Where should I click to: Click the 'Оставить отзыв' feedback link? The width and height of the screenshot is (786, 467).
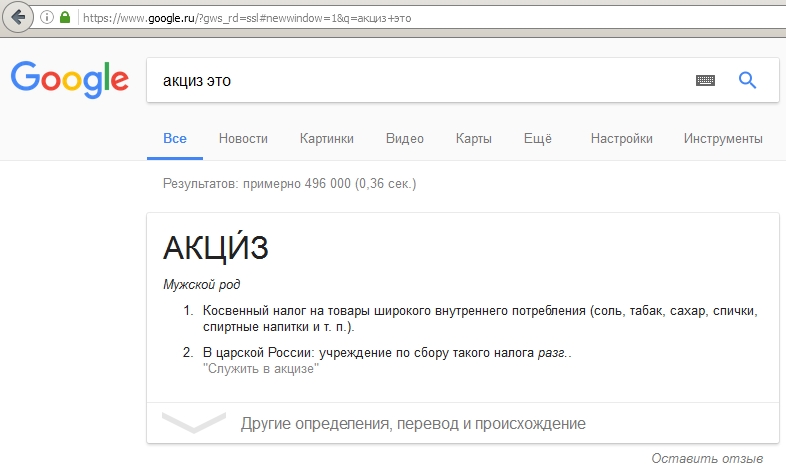pyautogui.click(x=707, y=458)
